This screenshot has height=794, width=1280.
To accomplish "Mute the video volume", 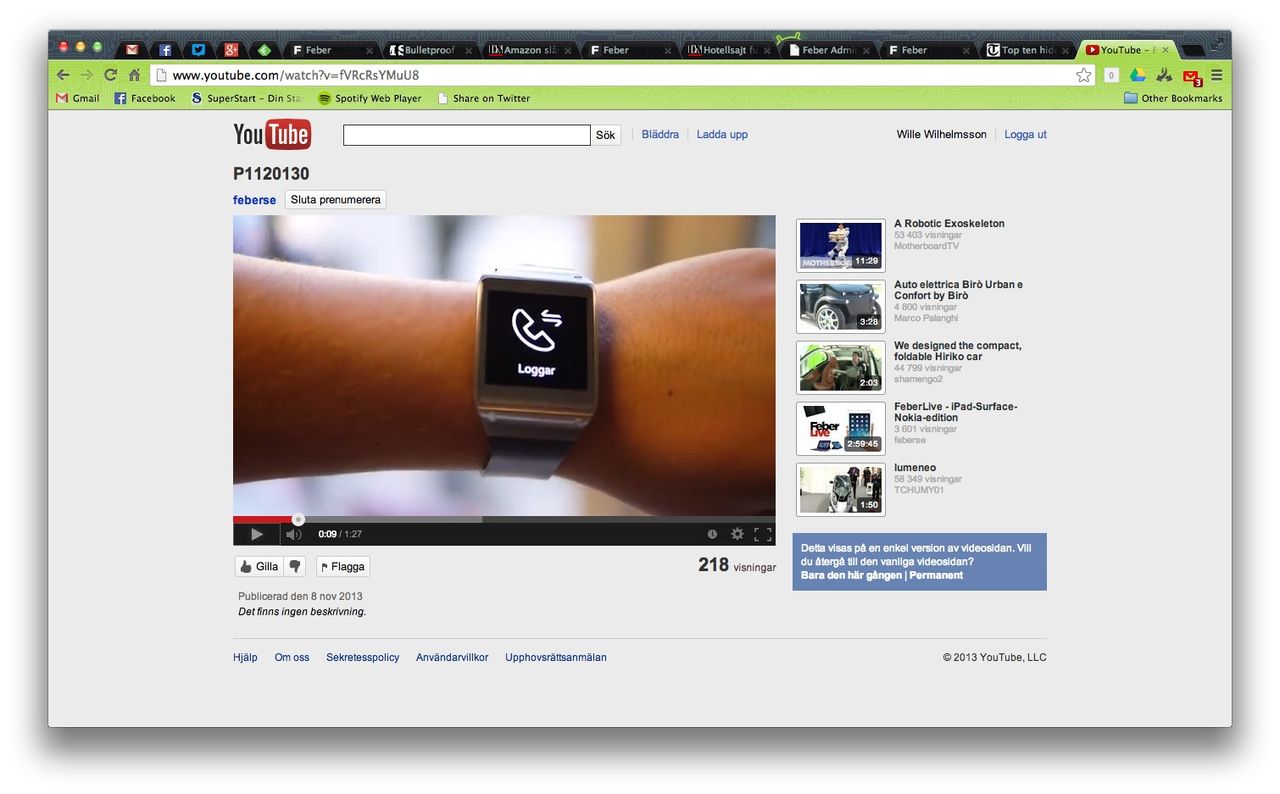I will coord(292,533).
